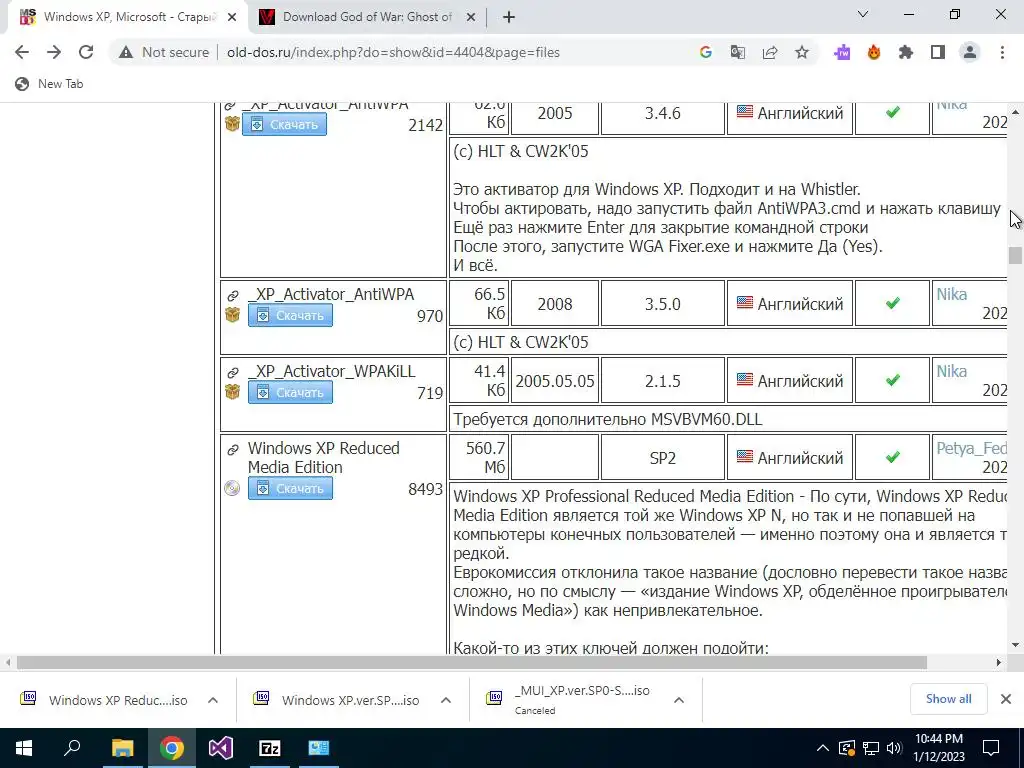This screenshot has height=768, width=1024.
Task: Open Petya_Fed uploader link
Action: click(x=972, y=449)
